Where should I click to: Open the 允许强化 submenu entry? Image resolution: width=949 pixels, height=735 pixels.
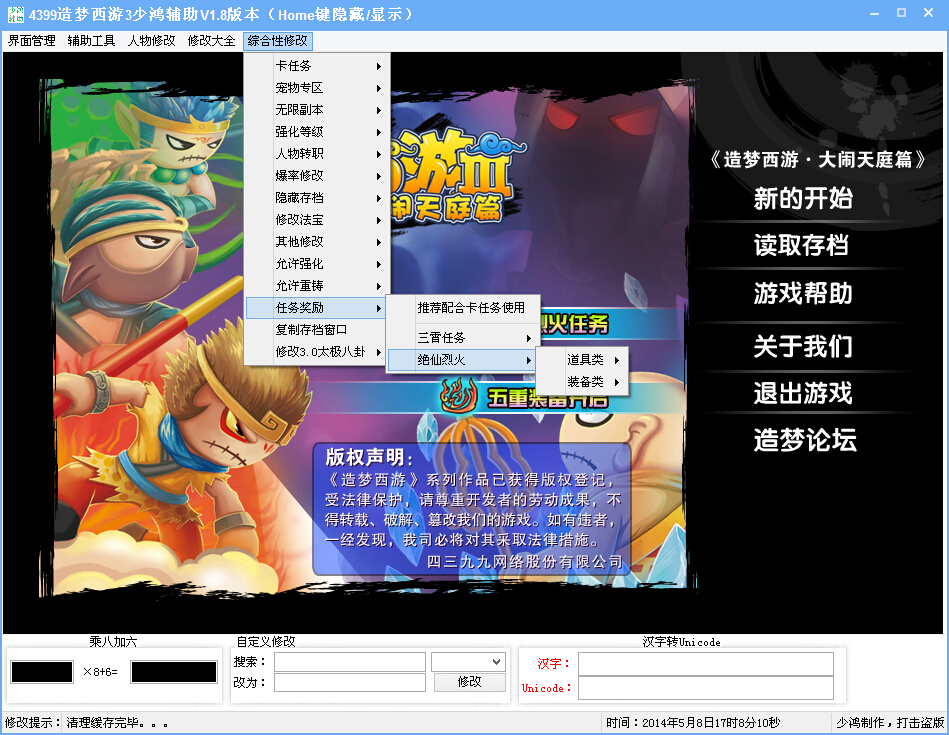[x=316, y=263]
